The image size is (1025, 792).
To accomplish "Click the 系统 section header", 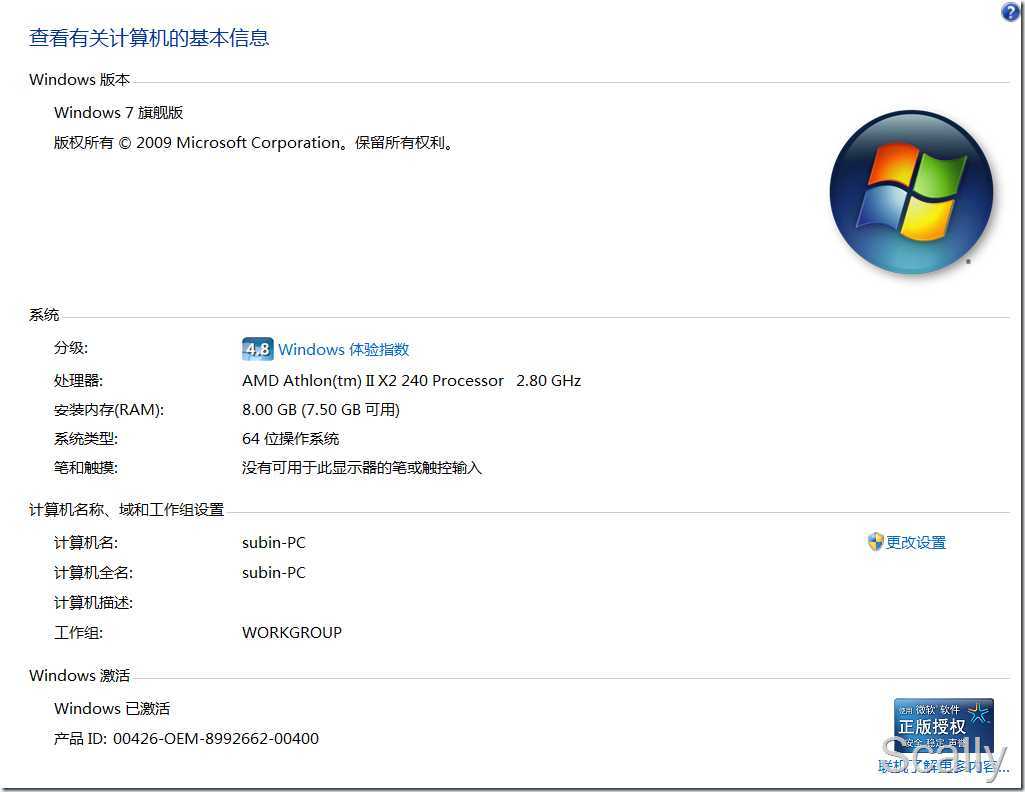I will 44,315.
